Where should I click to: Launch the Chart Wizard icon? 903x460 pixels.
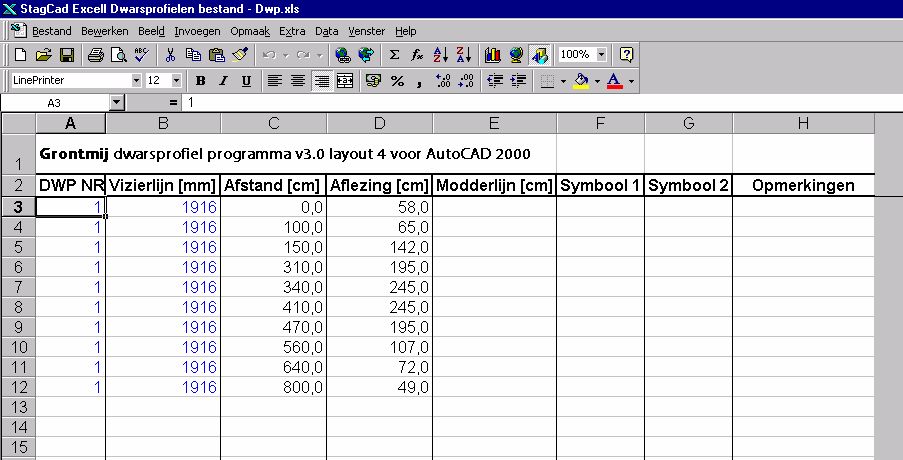[492, 55]
